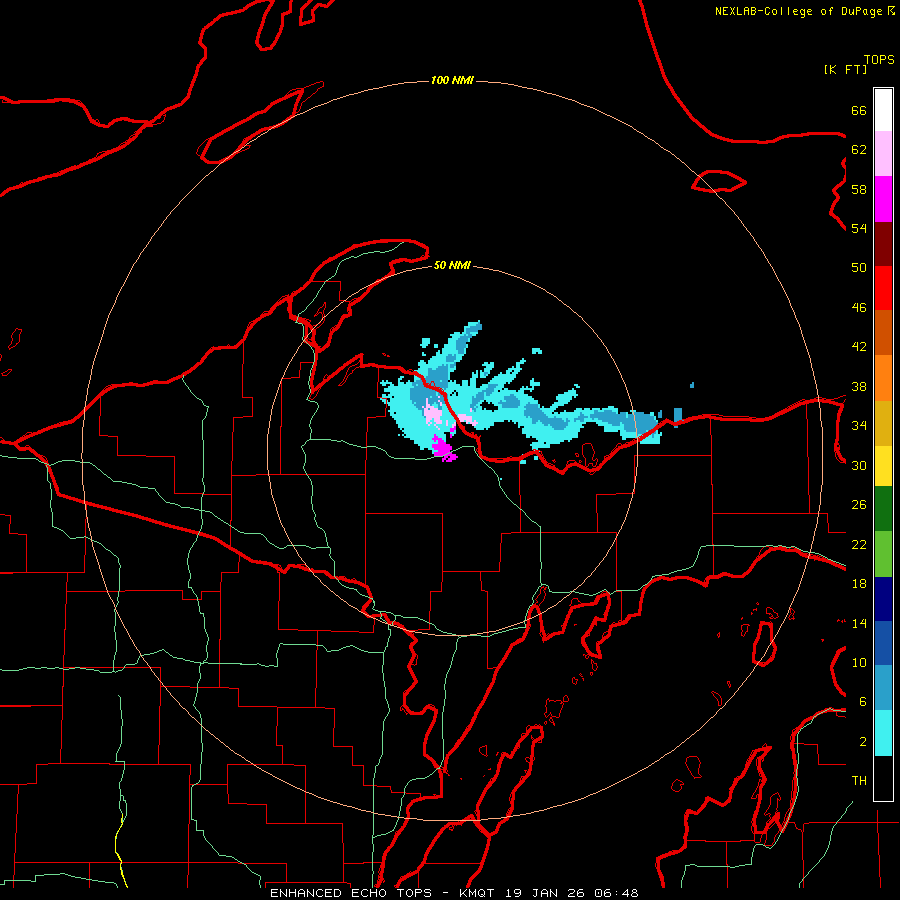Click the K FT units label
This screenshot has width=900, height=900.
click(845, 69)
